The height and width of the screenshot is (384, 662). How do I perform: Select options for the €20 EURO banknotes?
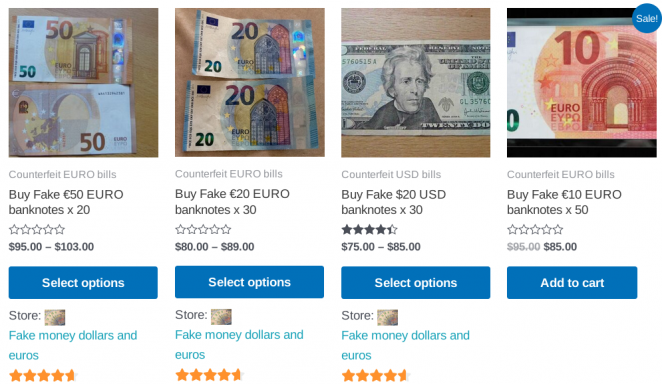(x=250, y=282)
